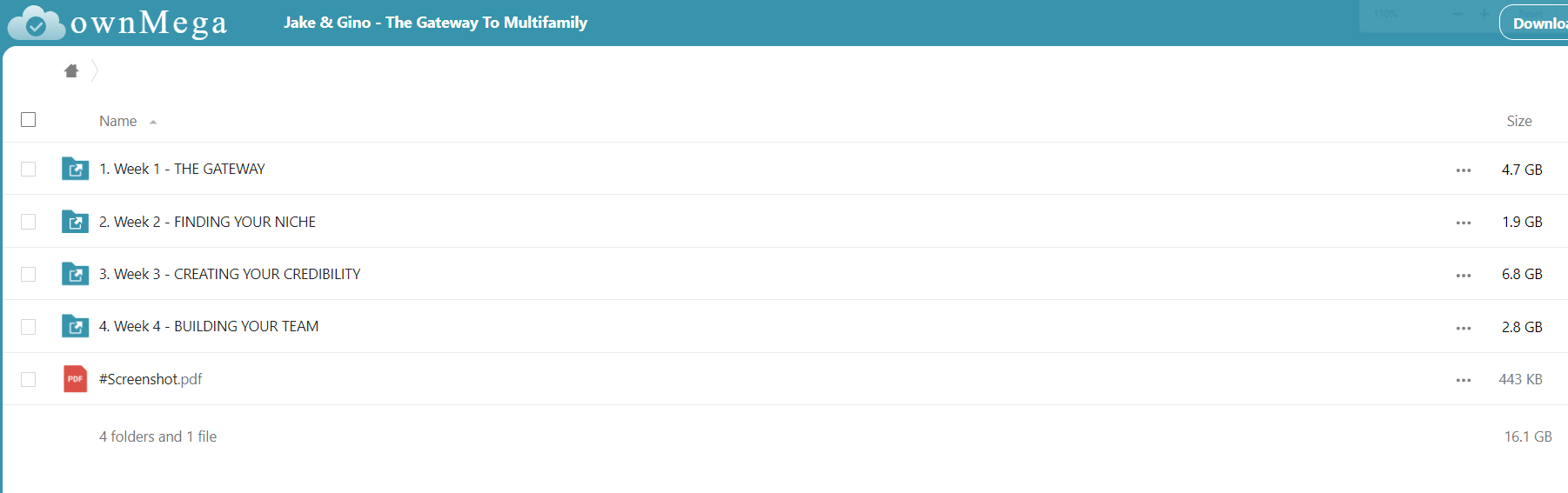Click the red PDF file icon

click(76, 379)
